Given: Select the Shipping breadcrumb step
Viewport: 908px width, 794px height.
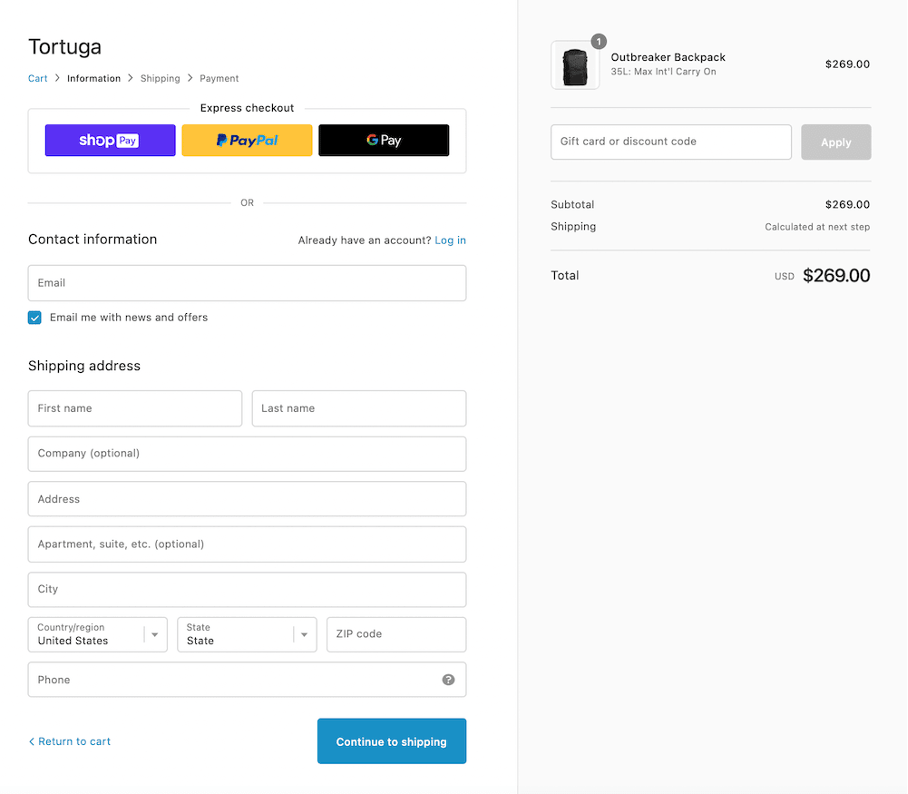Looking at the screenshot, I should click(160, 78).
